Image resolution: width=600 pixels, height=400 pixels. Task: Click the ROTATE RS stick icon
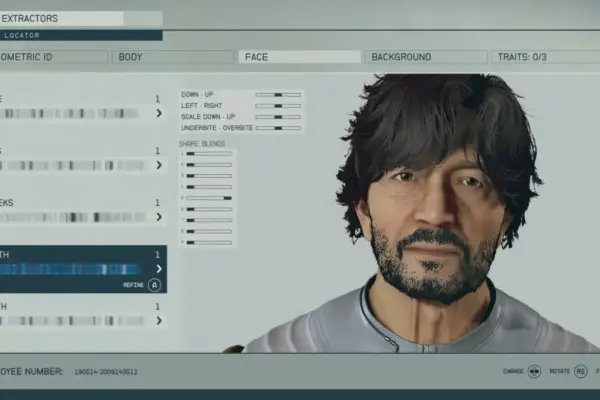(580, 371)
